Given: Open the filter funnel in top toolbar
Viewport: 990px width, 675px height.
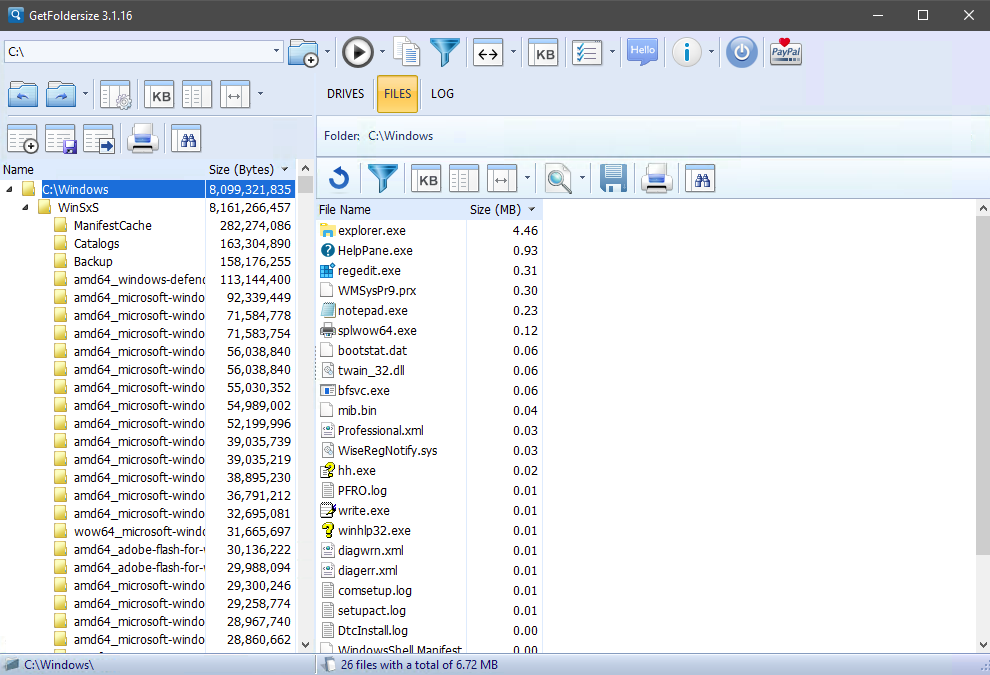Looking at the screenshot, I should pyautogui.click(x=444, y=52).
